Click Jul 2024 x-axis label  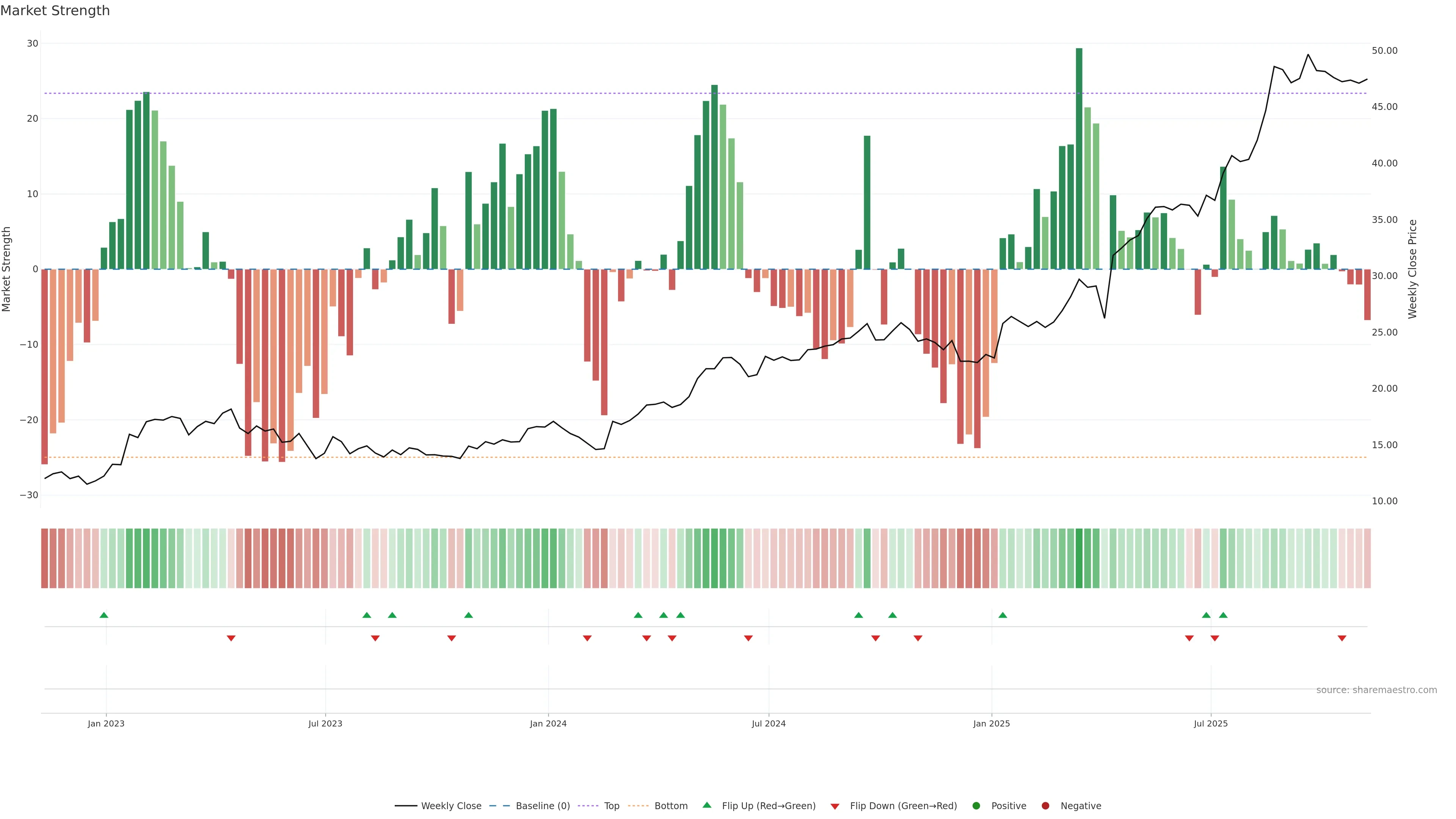[768, 723]
